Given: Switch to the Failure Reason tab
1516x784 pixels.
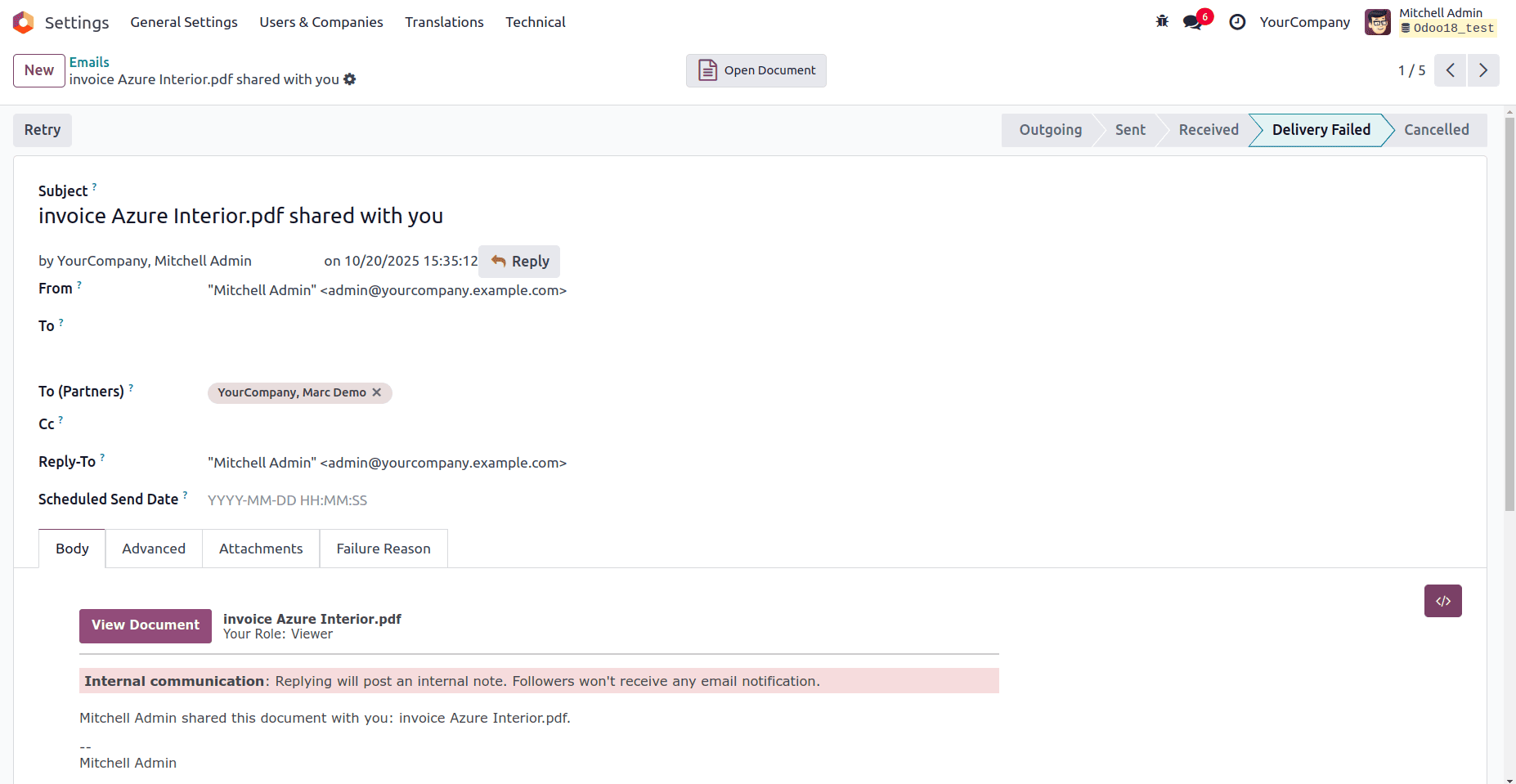Looking at the screenshot, I should 383,549.
